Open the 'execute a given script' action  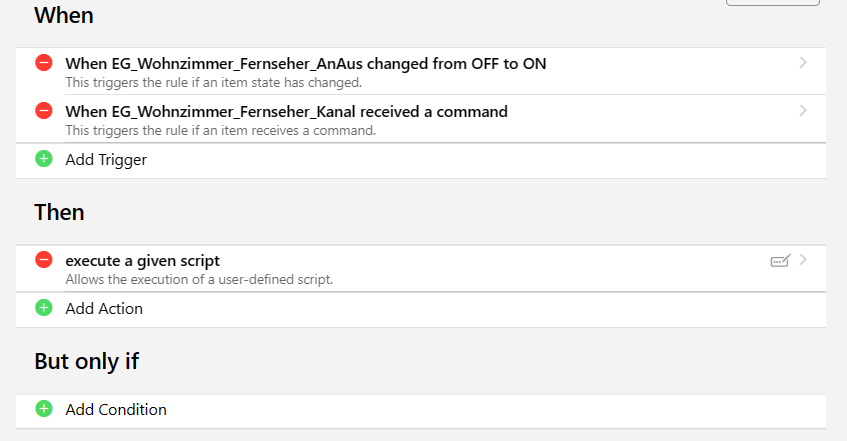(142, 260)
